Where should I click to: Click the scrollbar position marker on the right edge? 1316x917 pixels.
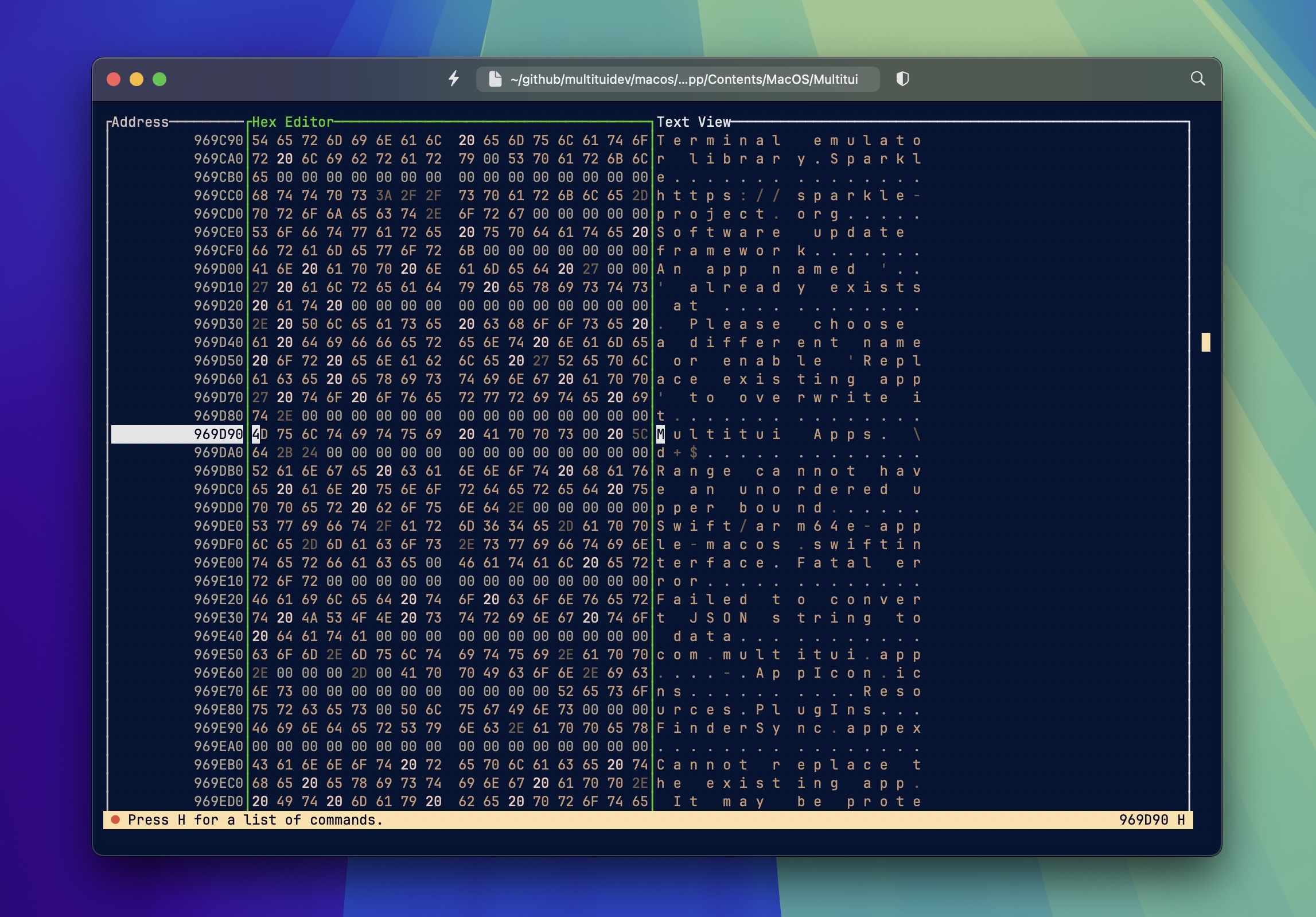1206,341
